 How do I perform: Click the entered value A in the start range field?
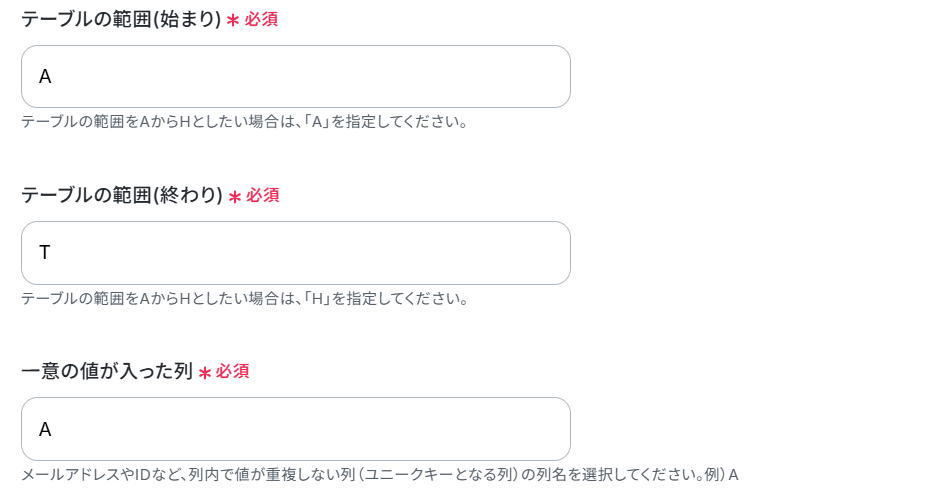point(45,77)
